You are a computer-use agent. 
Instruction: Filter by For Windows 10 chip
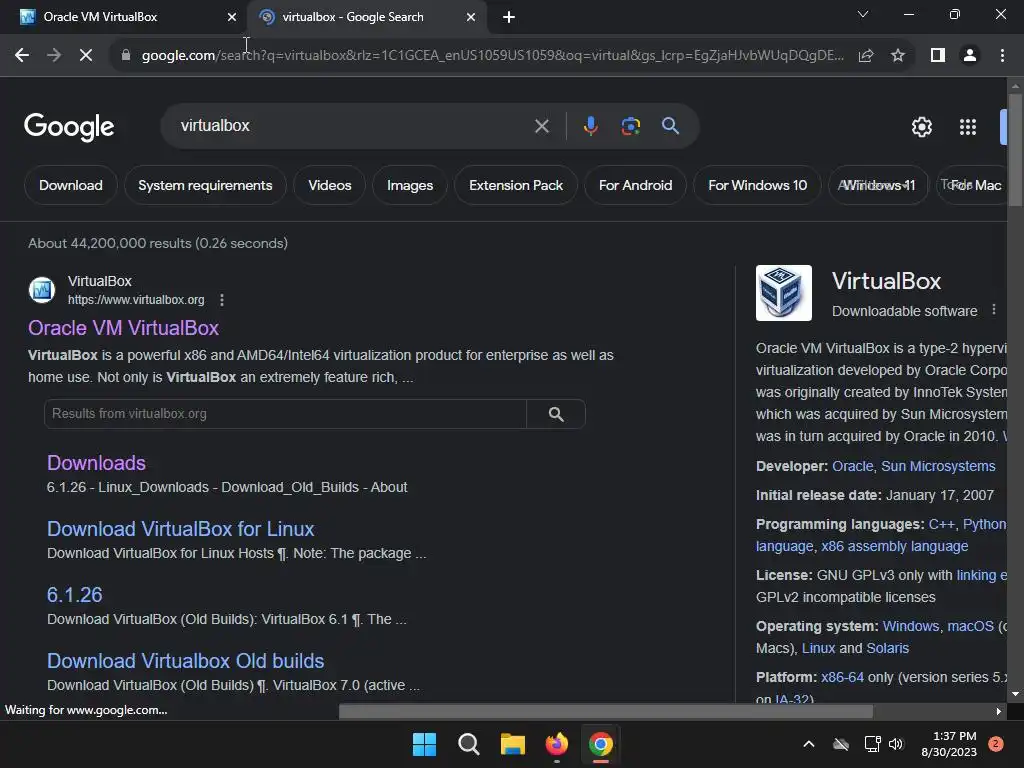[x=758, y=185]
